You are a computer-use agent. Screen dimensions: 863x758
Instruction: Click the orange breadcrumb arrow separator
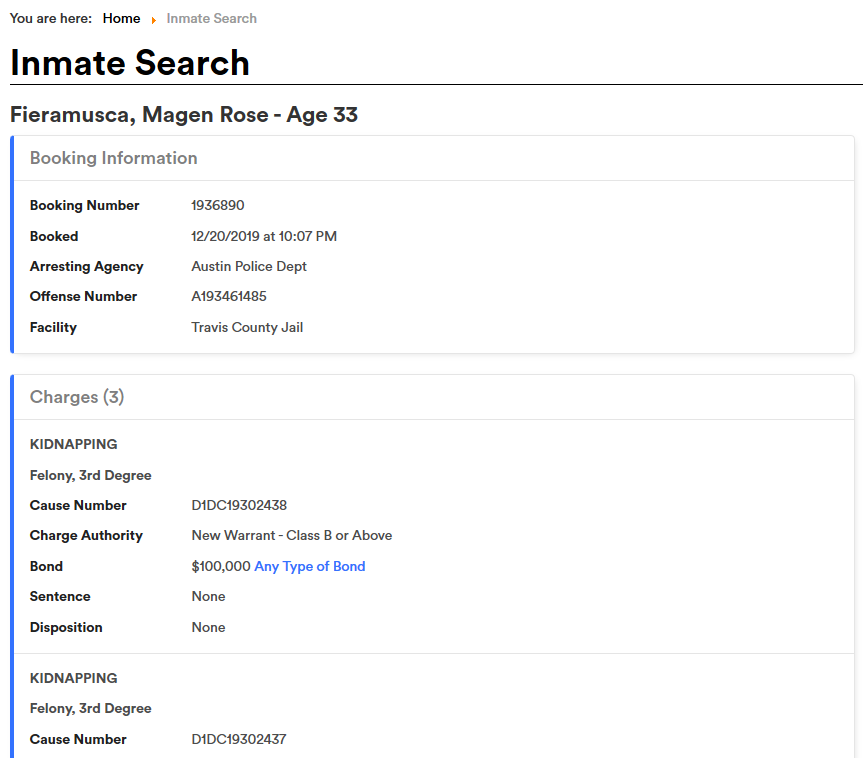[153, 20]
